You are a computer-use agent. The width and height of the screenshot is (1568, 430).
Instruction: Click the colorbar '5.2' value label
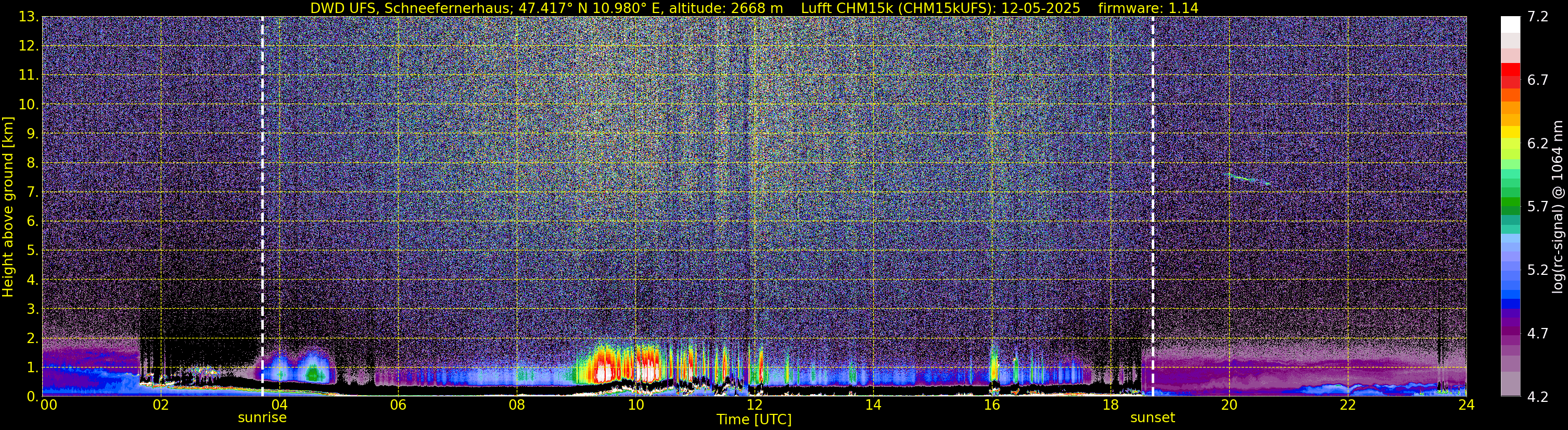[x=1538, y=270]
